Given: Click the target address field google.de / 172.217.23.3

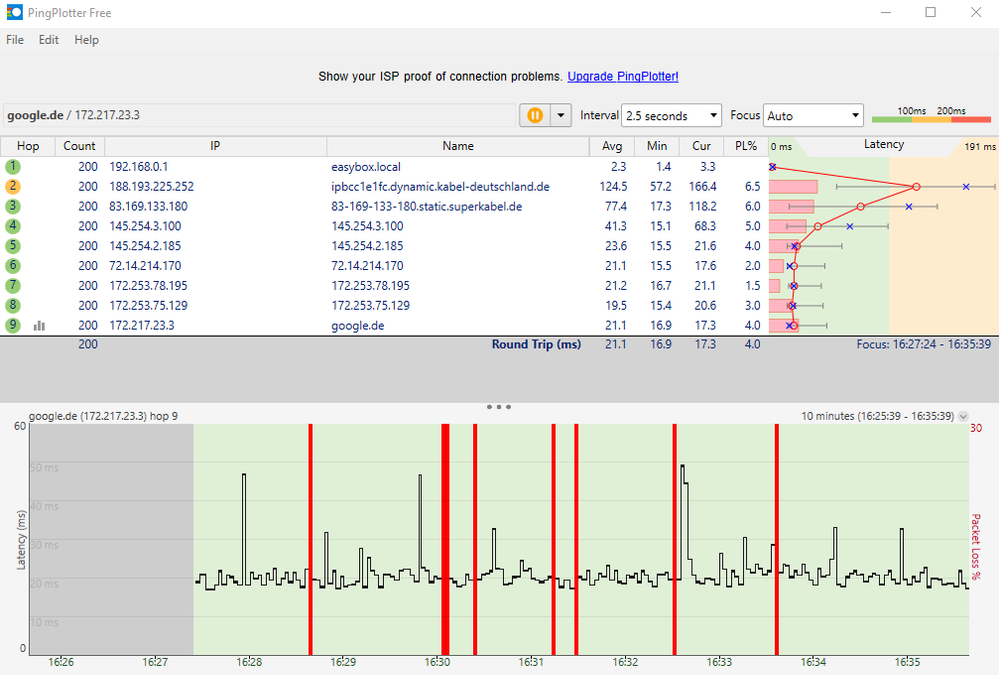Looking at the screenshot, I should pyautogui.click(x=259, y=115).
